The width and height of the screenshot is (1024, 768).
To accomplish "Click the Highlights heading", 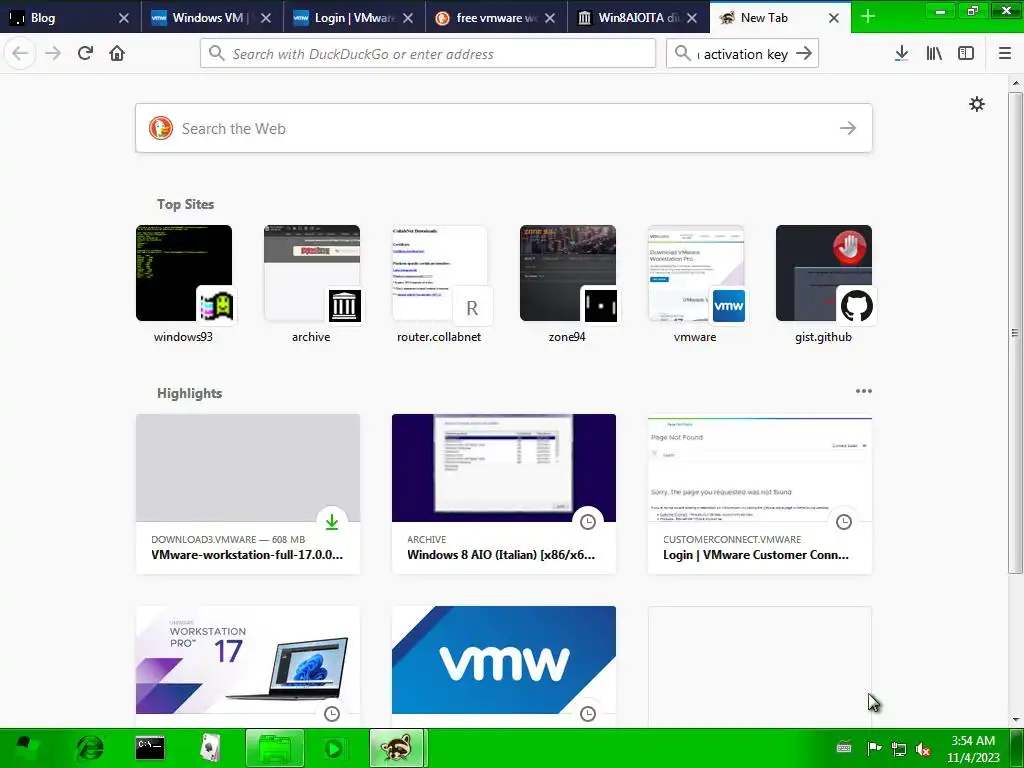I will (x=189, y=393).
